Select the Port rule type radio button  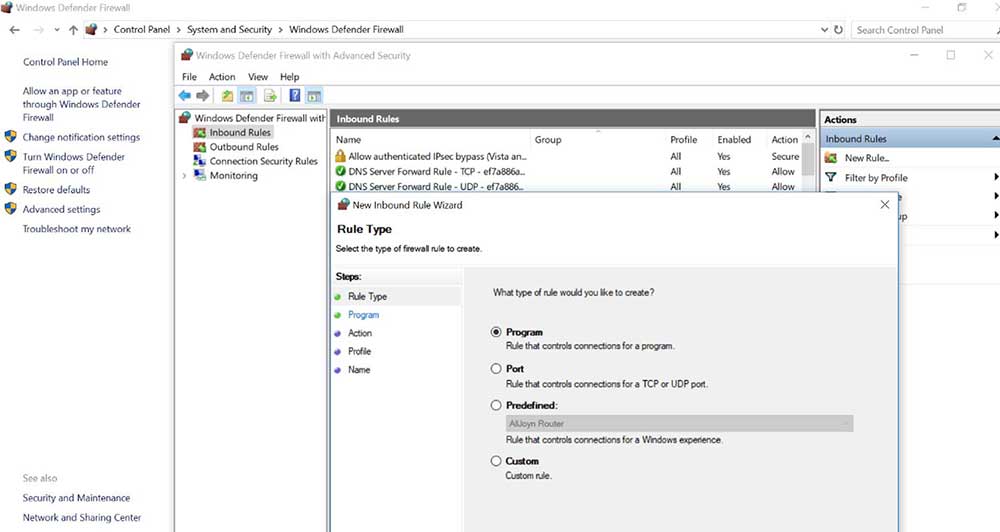point(496,369)
